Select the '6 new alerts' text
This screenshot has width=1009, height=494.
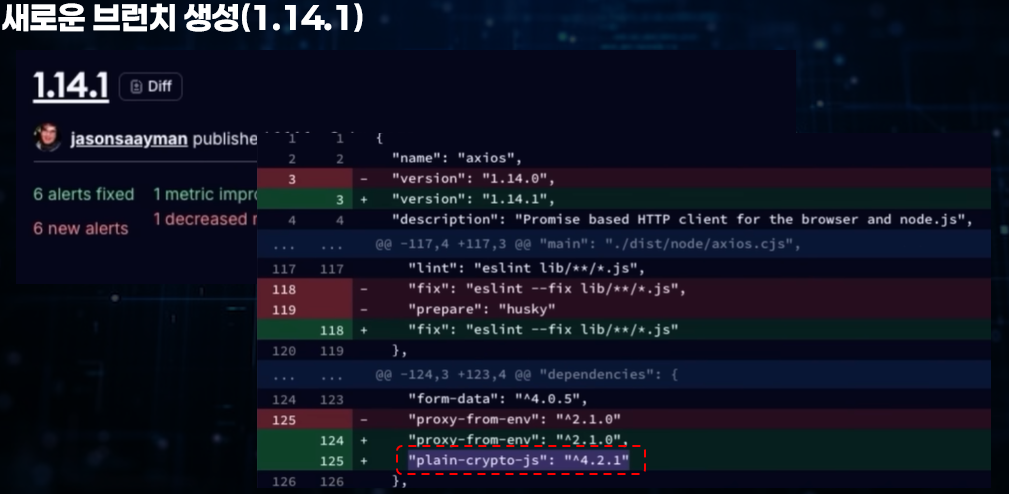80,228
